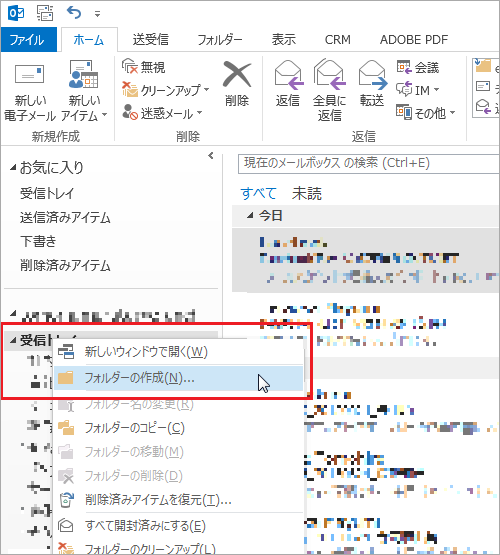This screenshot has height=555, width=500.
Task: Click the Undo arrow in quick access toolbar
Action: coord(74,13)
